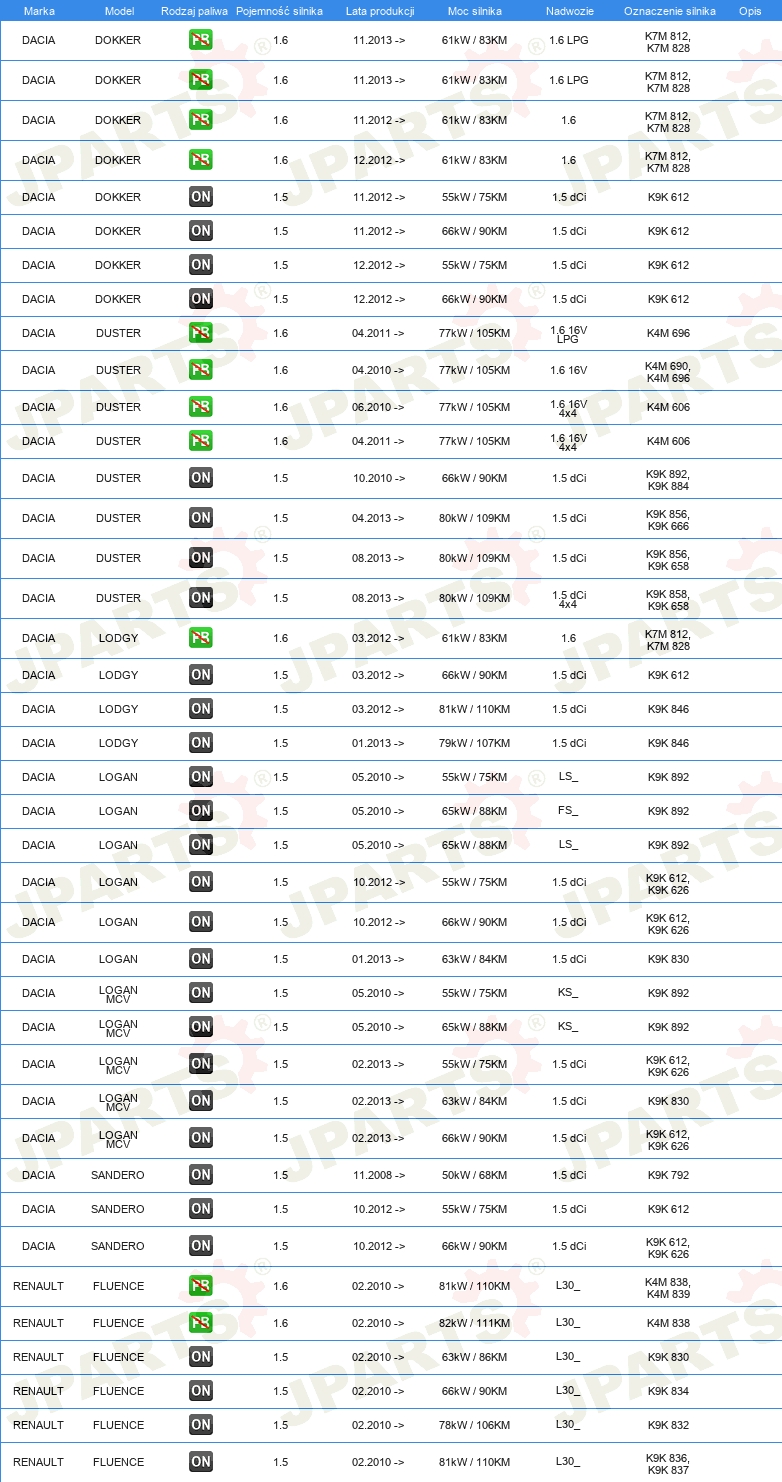Click the 78kW / 106KM power cell
Image resolution: width=782 pixels, height=1482 pixels.
(474, 1425)
